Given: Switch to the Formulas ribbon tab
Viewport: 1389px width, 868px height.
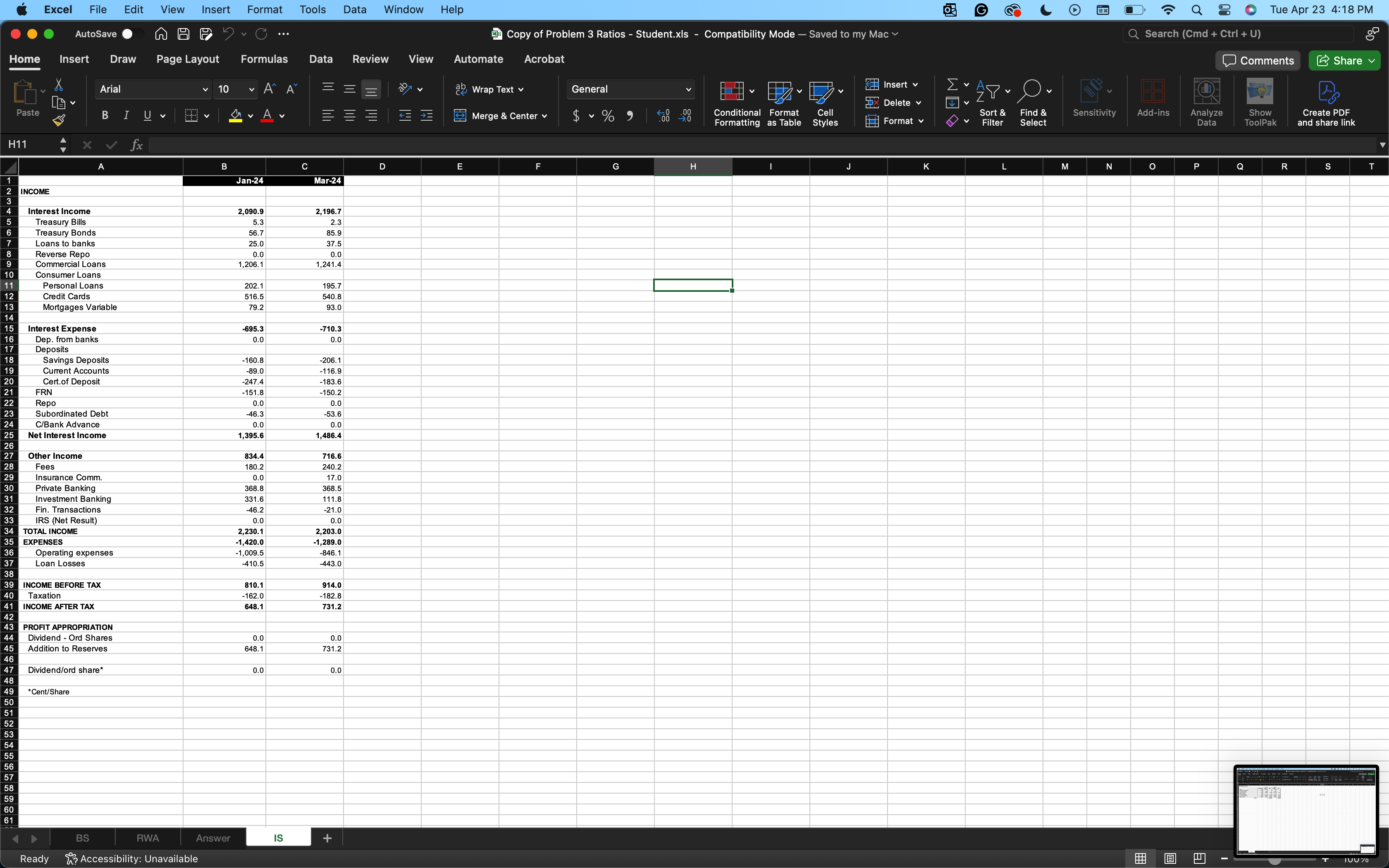Looking at the screenshot, I should pos(264,59).
